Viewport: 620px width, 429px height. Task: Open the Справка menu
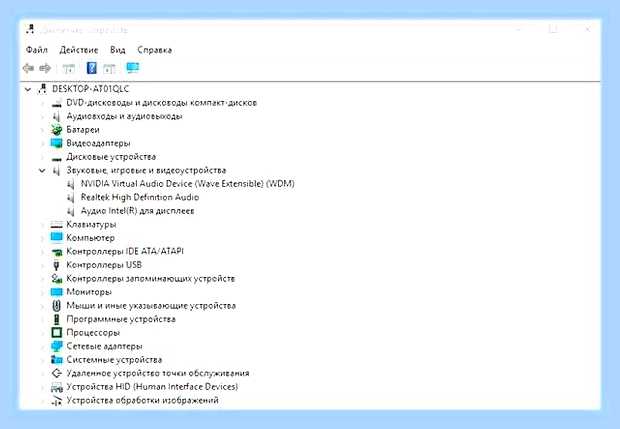[155, 50]
